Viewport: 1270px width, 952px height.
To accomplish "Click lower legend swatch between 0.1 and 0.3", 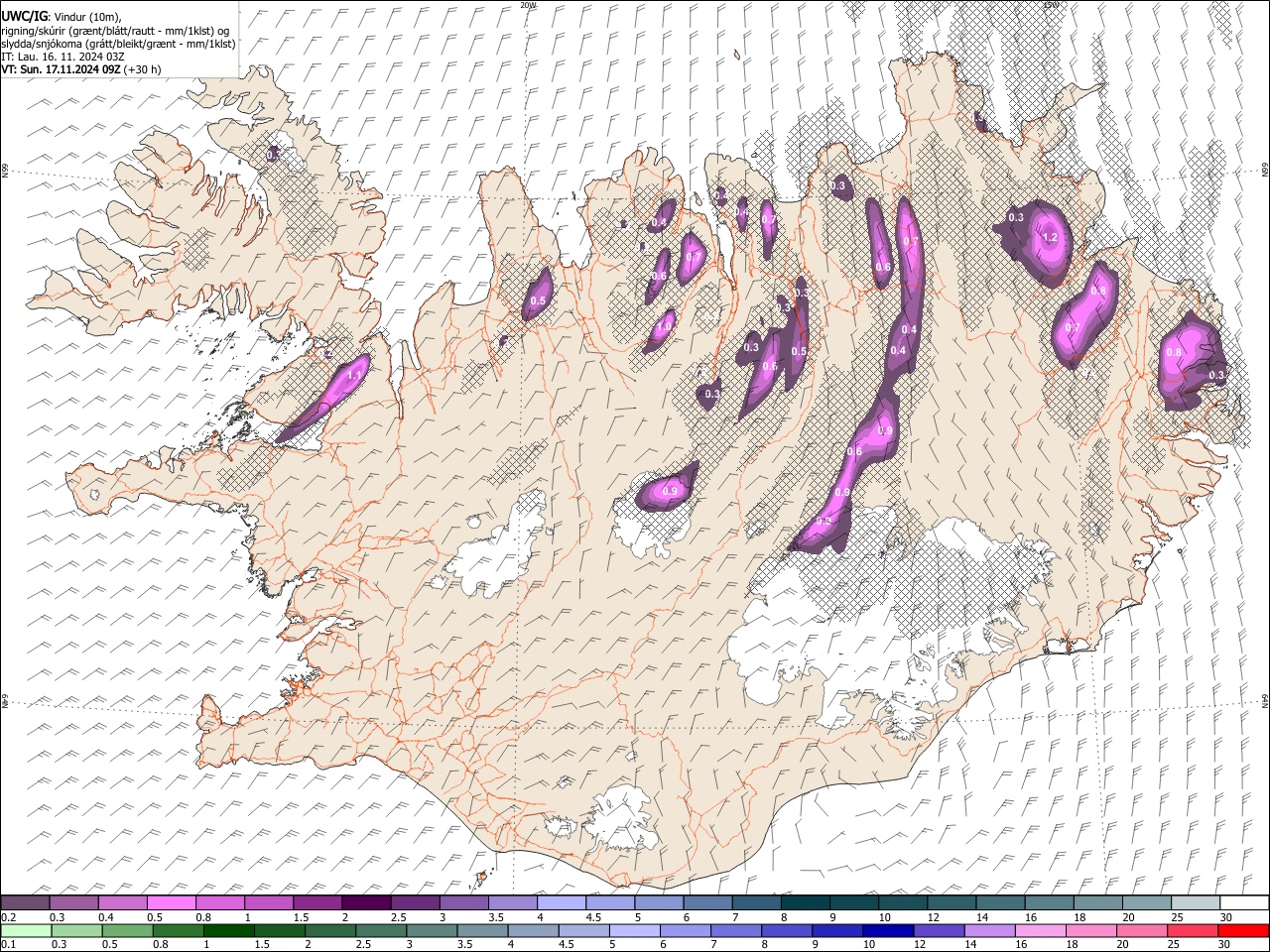I will [x=26, y=931].
